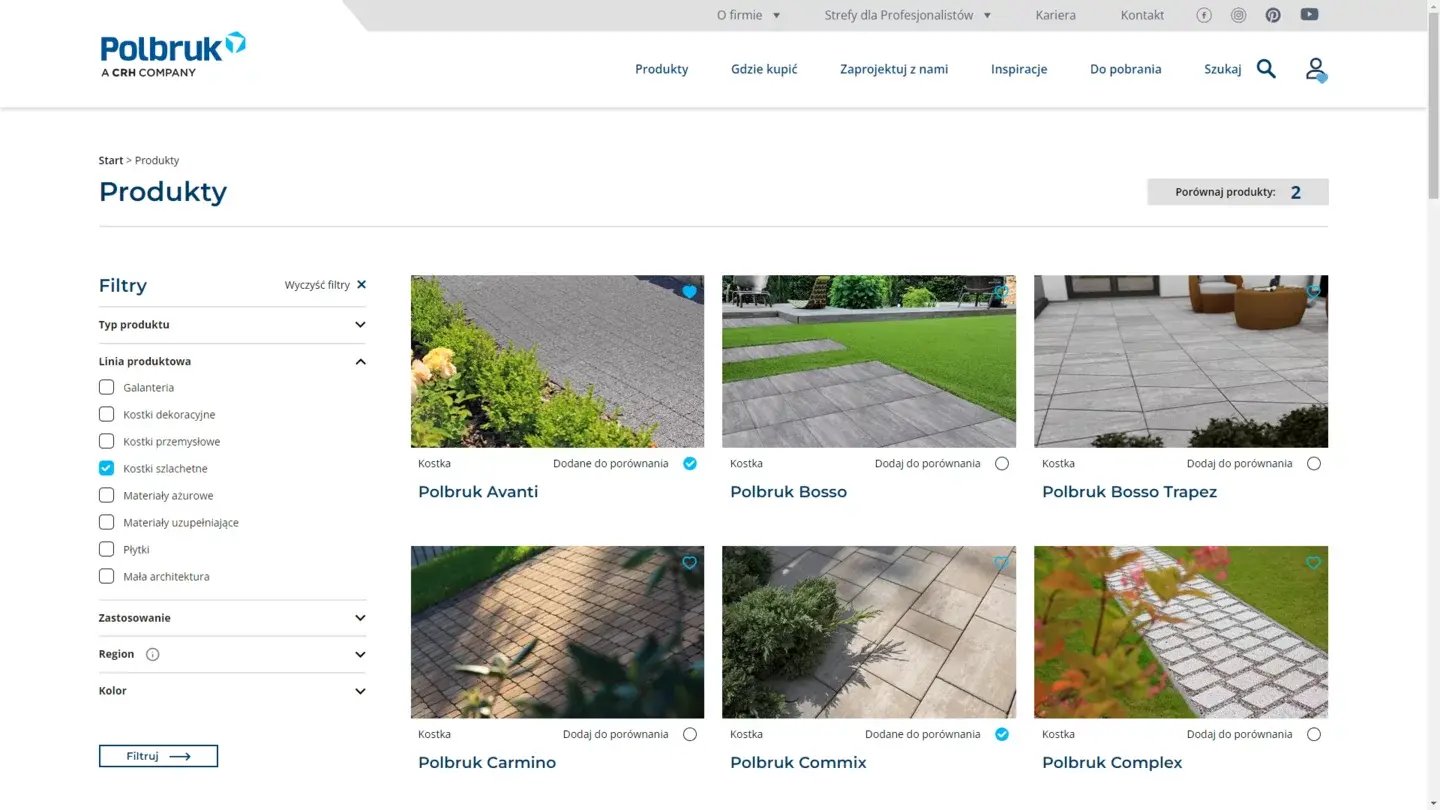Open the Facebook social icon
The height and width of the screenshot is (810, 1440).
1204,15
